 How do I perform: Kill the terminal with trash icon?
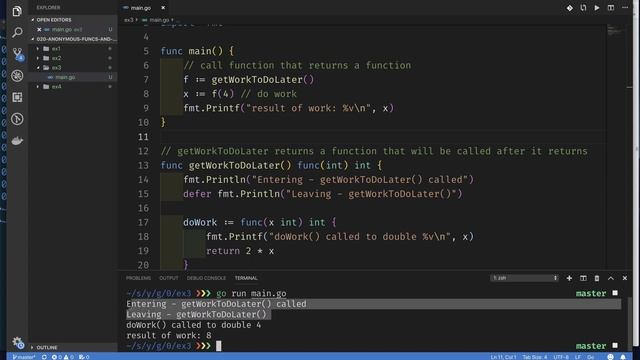[x=597, y=278]
